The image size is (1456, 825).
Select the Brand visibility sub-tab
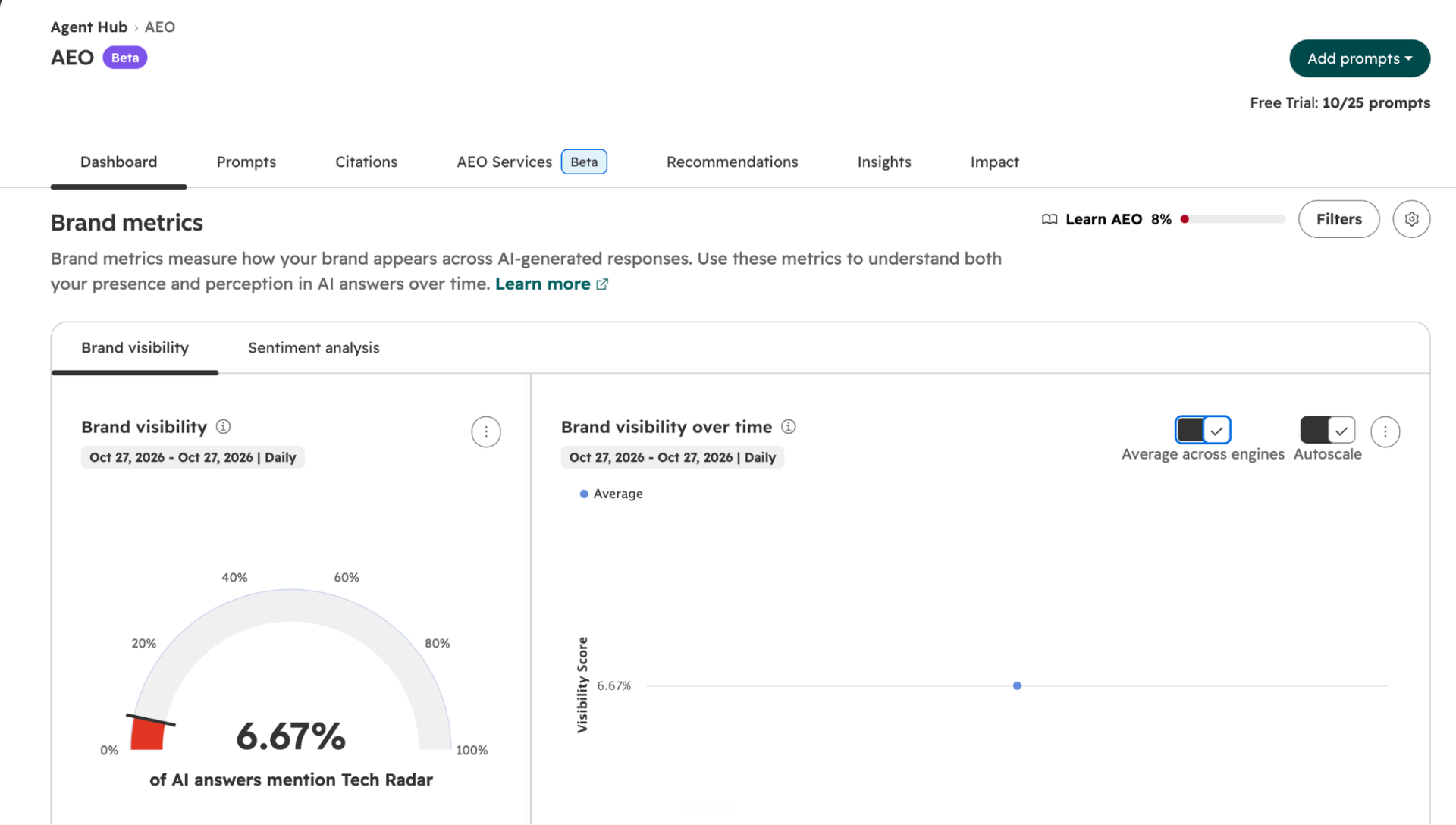pos(135,347)
